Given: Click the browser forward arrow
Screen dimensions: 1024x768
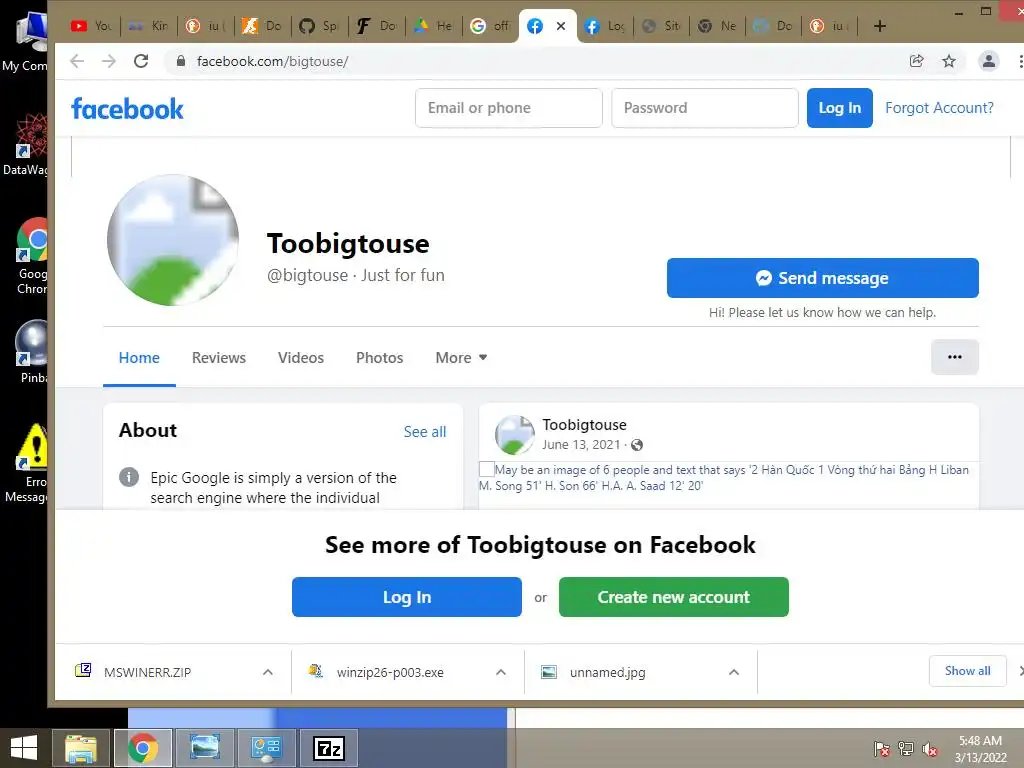Looking at the screenshot, I should click(x=109, y=61).
